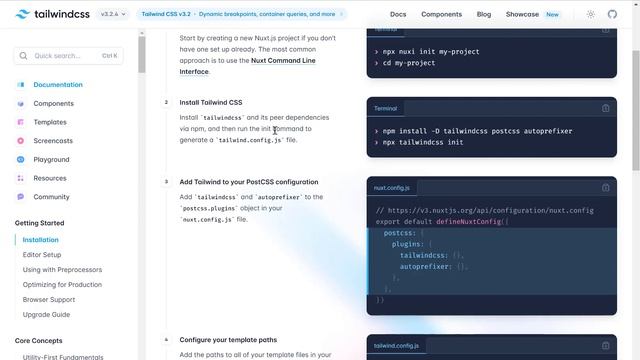Click the 'Install Tailwind CSS' heading
Image resolution: width=640 pixels, height=360 pixels.
pos(211,102)
